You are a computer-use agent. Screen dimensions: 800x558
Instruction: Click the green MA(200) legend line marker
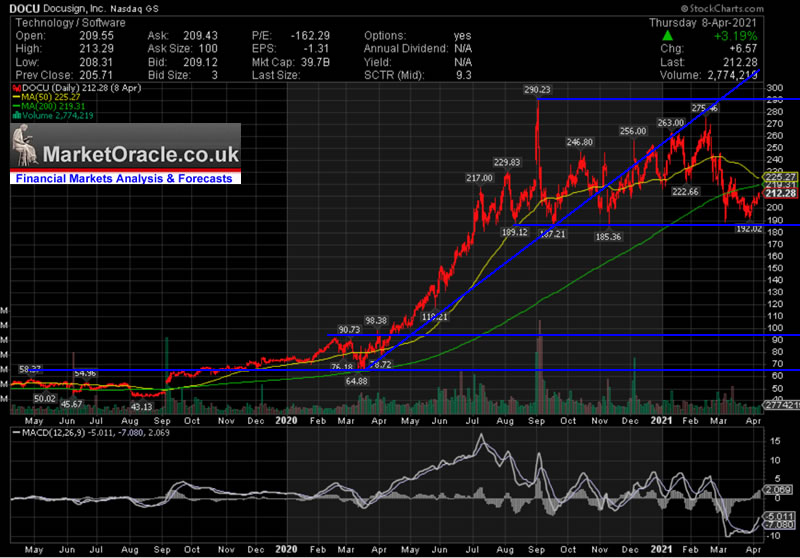tap(14, 107)
